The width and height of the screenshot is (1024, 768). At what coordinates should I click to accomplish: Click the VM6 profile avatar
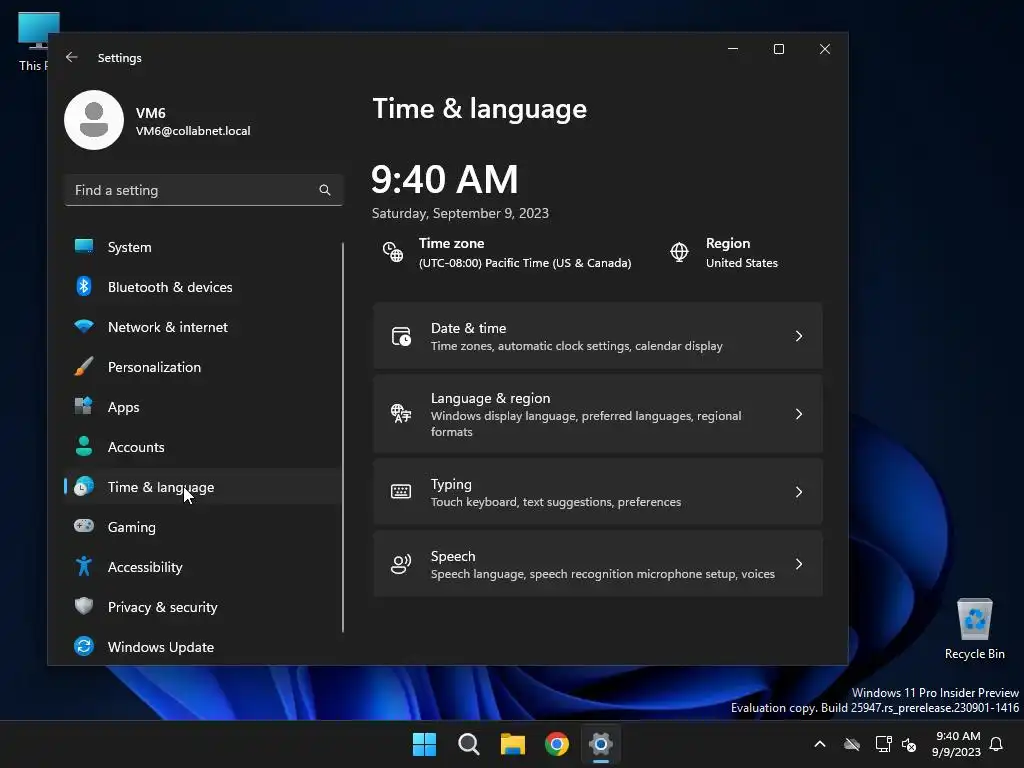[94, 120]
